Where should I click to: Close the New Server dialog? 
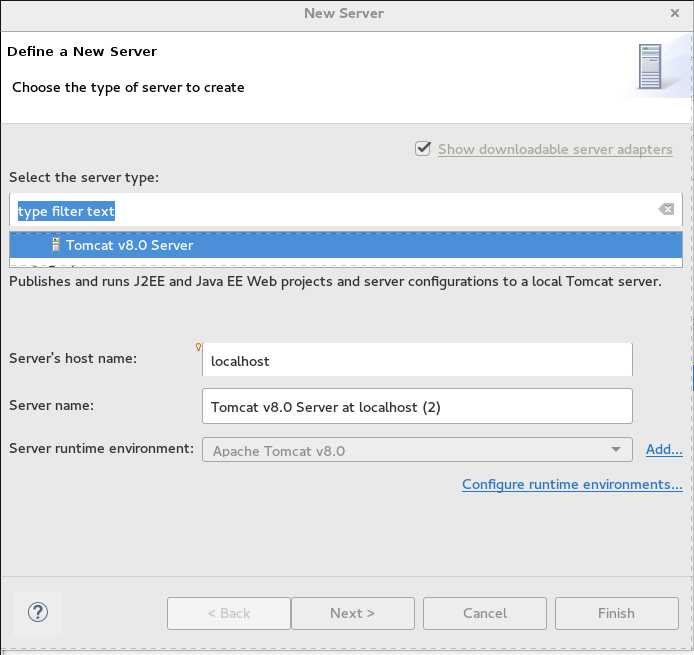click(x=675, y=13)
